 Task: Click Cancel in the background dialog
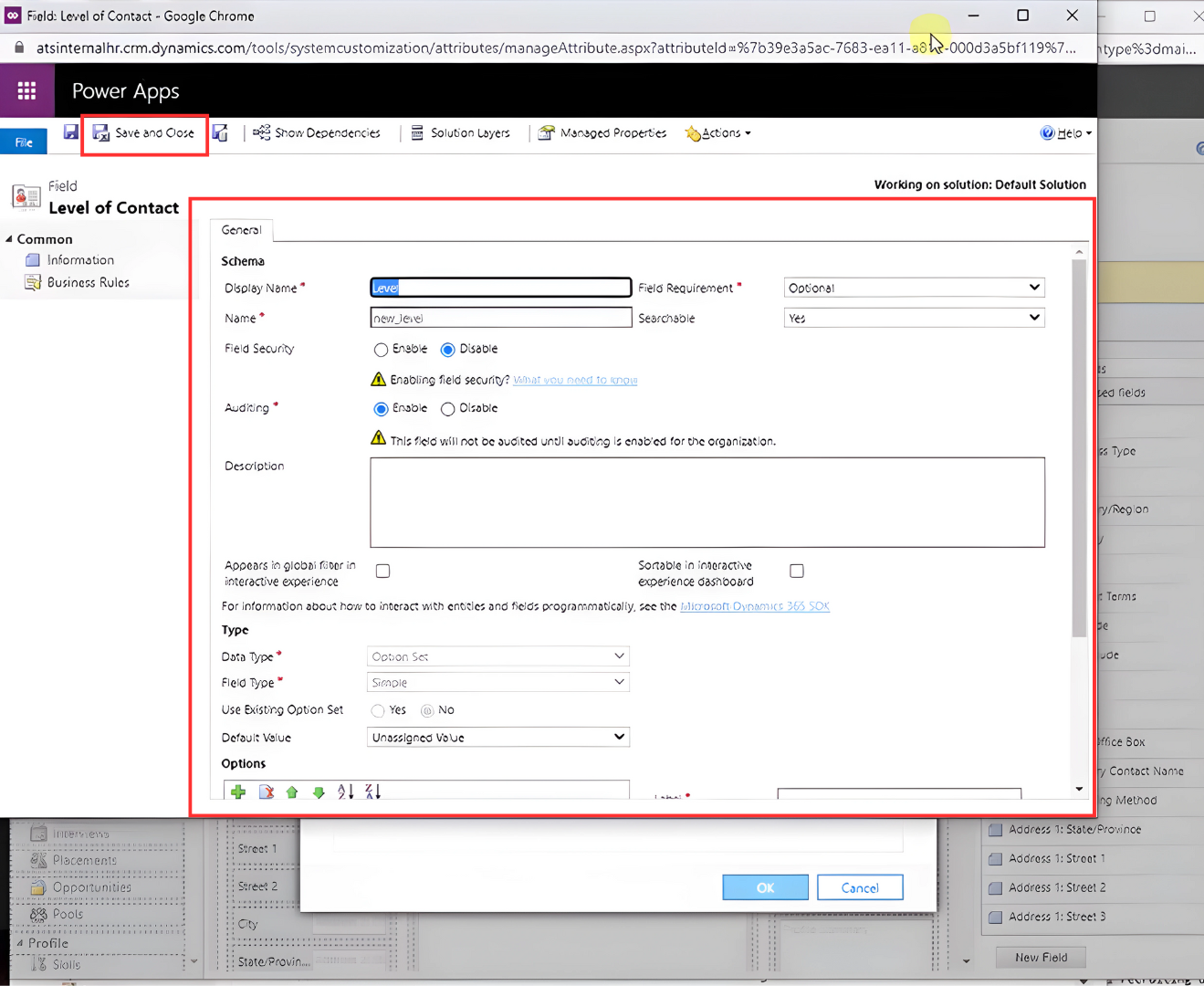[860, 887]
